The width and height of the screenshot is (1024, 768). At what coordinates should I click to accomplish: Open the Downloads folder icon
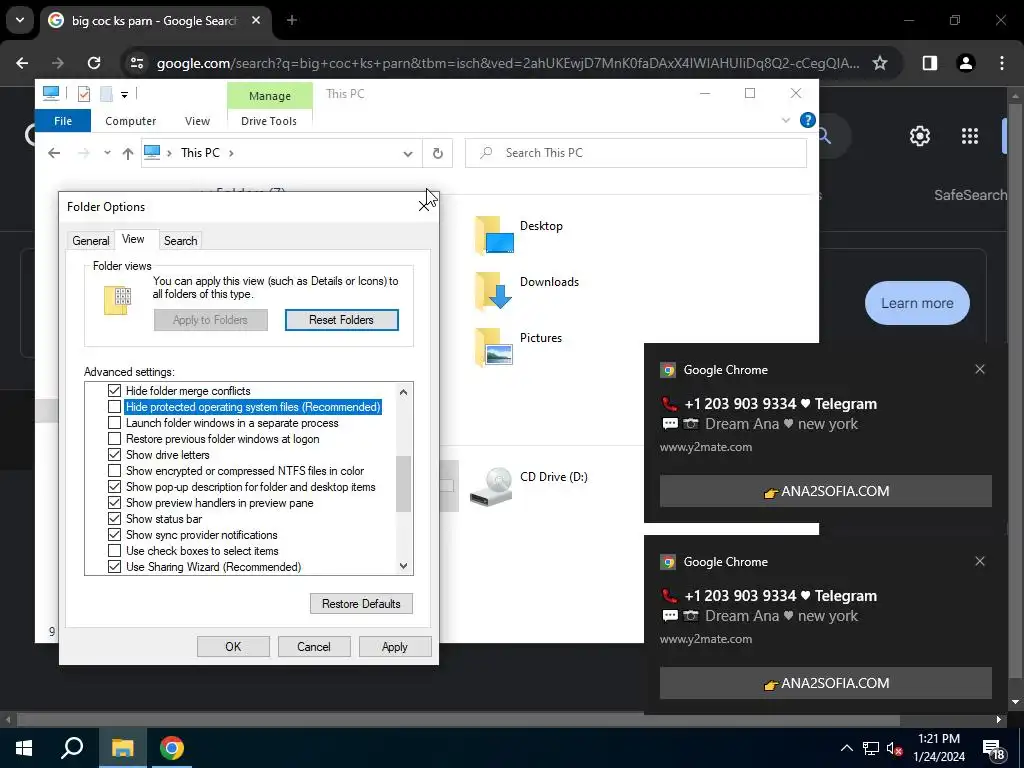495,291
